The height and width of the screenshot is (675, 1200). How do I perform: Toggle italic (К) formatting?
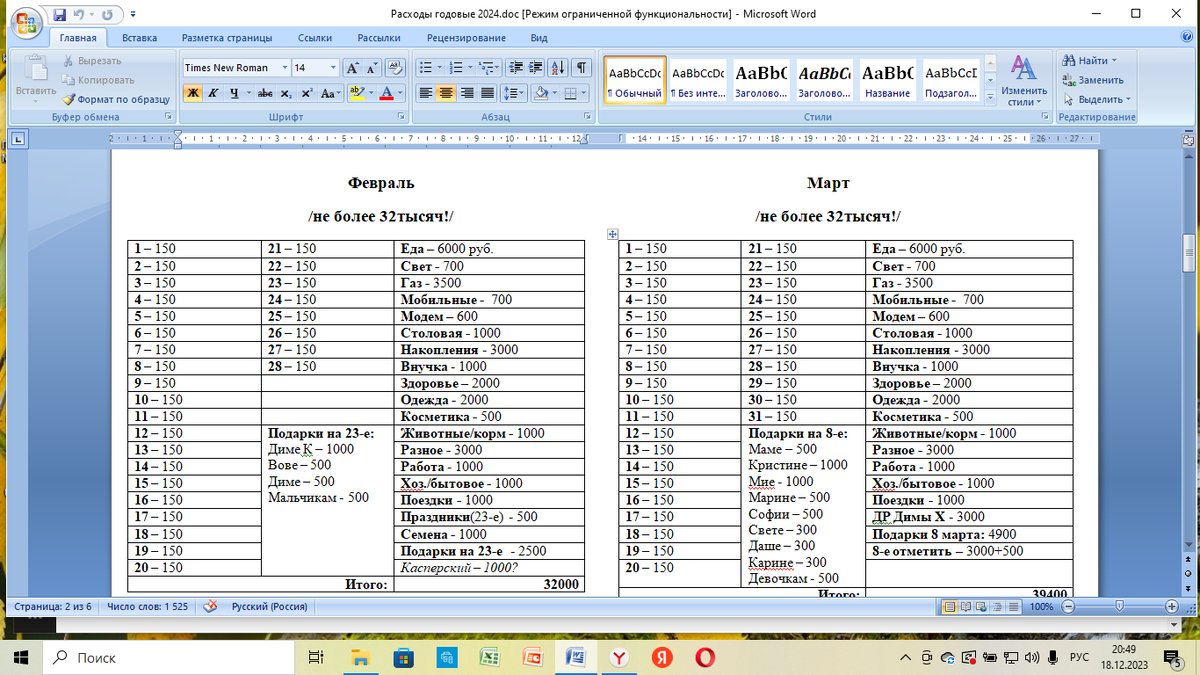point(213,93)
